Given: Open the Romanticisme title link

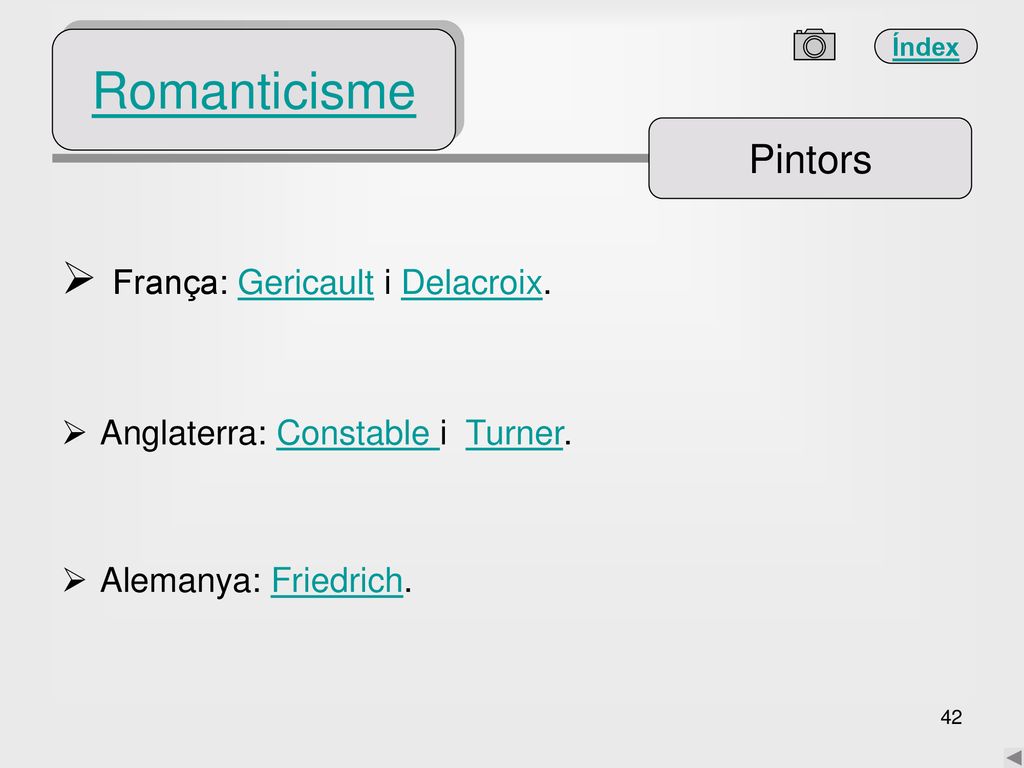Looking at the screenshot, I should pos(254,91).
